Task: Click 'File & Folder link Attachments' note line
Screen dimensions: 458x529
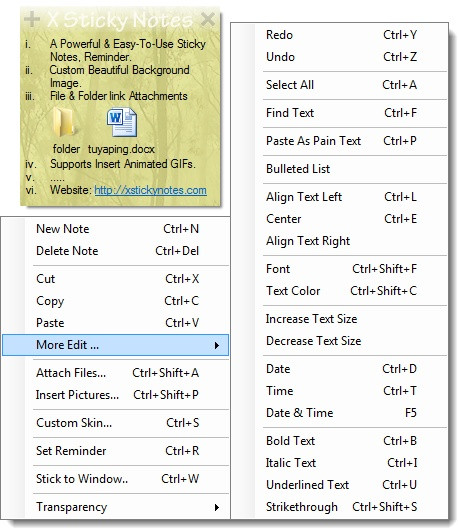Action: click(119, 96)
